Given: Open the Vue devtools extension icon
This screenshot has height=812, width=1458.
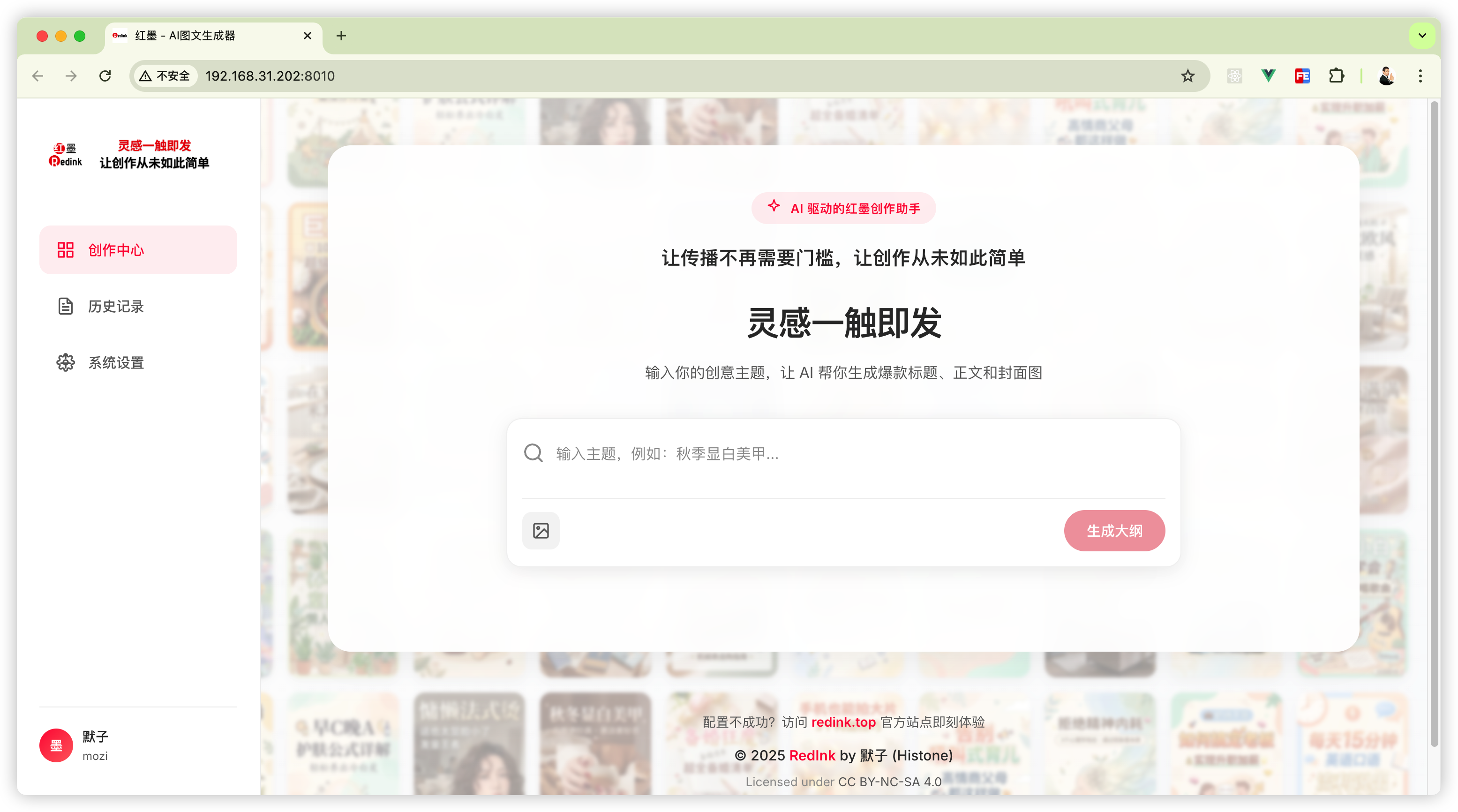Looking at the screenshot, I should tap(1269, 76).
